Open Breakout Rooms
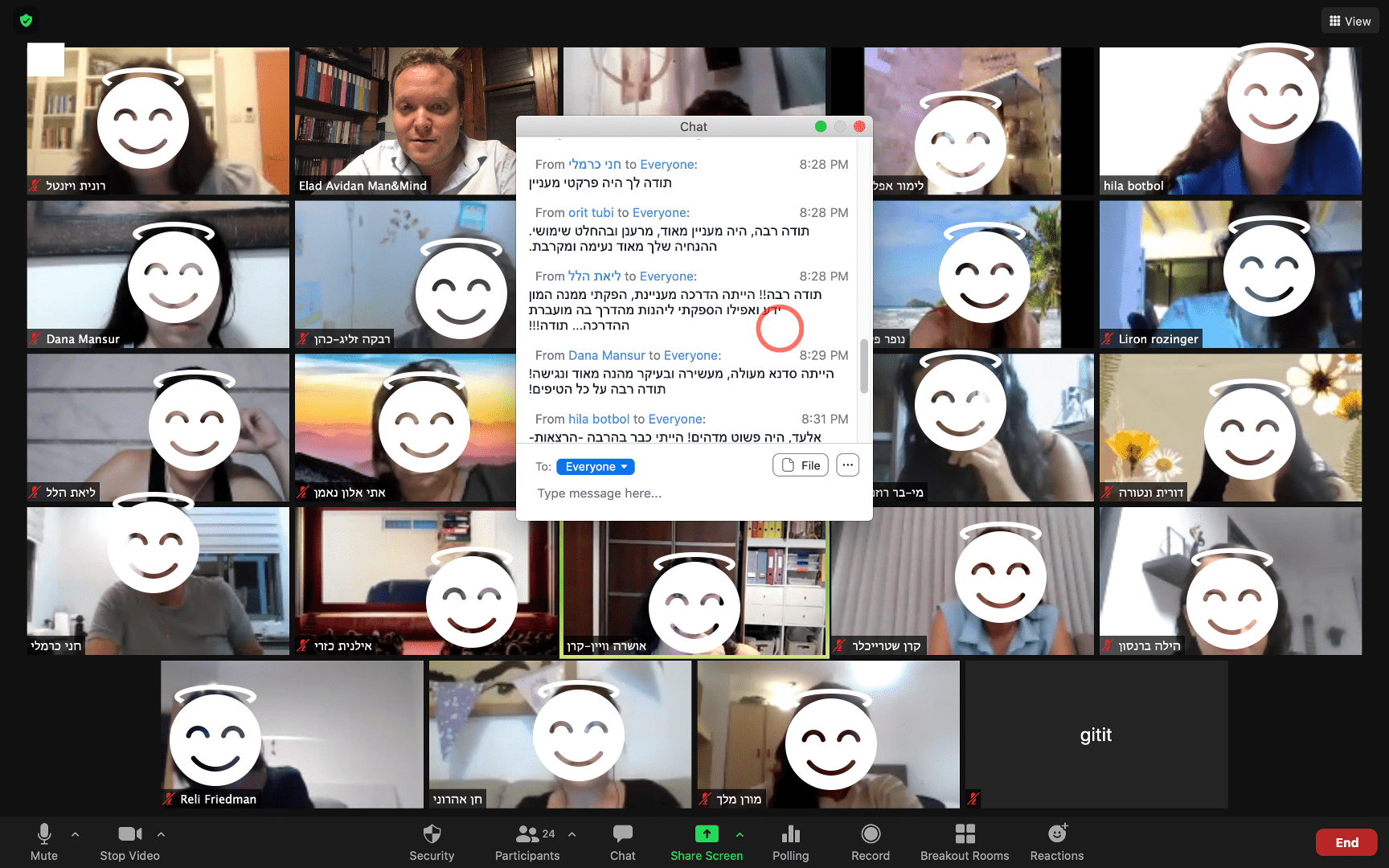Viewport: 1389px width, 868px height. [964, 841]
